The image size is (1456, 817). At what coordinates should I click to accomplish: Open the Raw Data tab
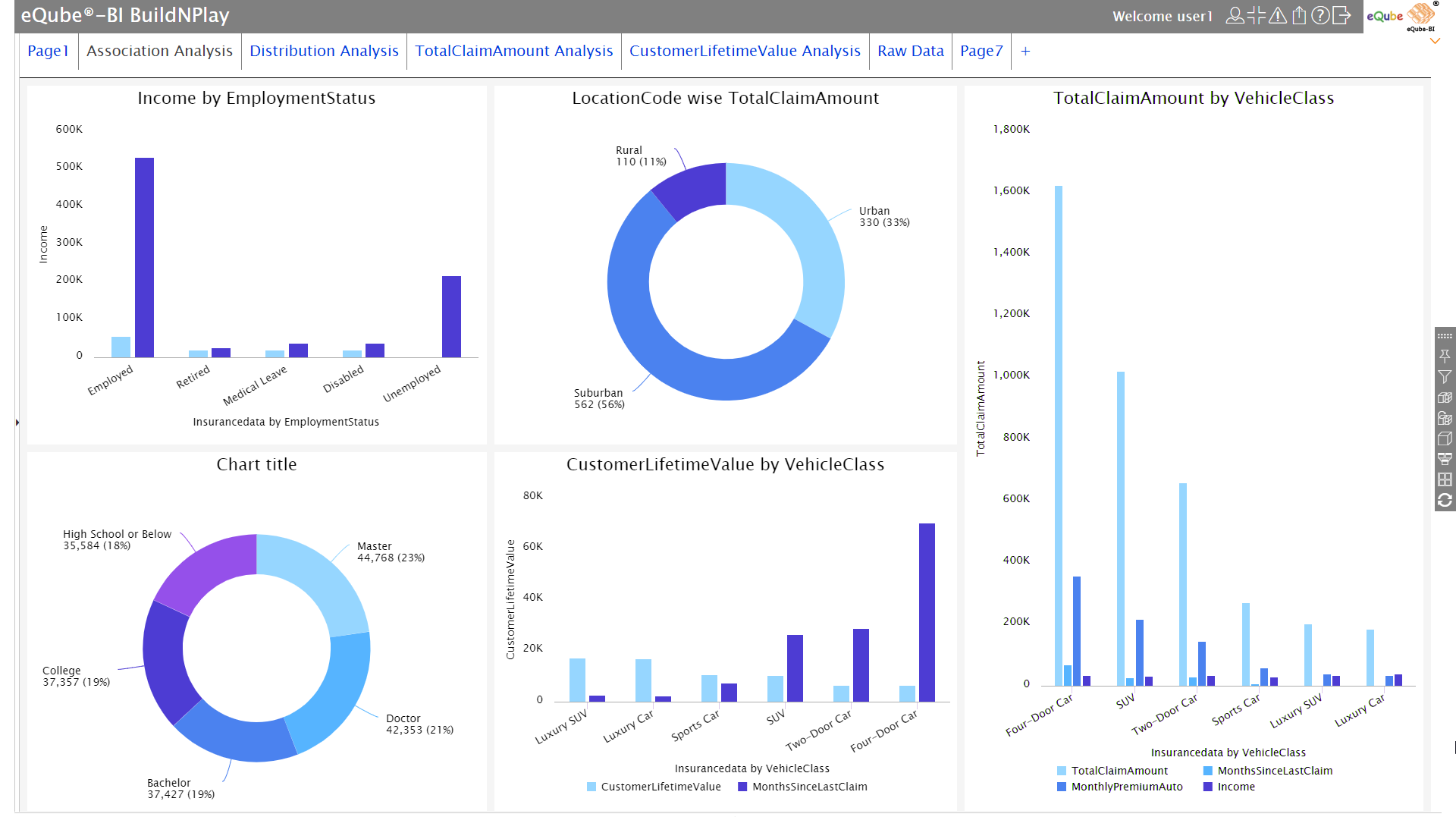pyautogui.click(x=910, y=51)
